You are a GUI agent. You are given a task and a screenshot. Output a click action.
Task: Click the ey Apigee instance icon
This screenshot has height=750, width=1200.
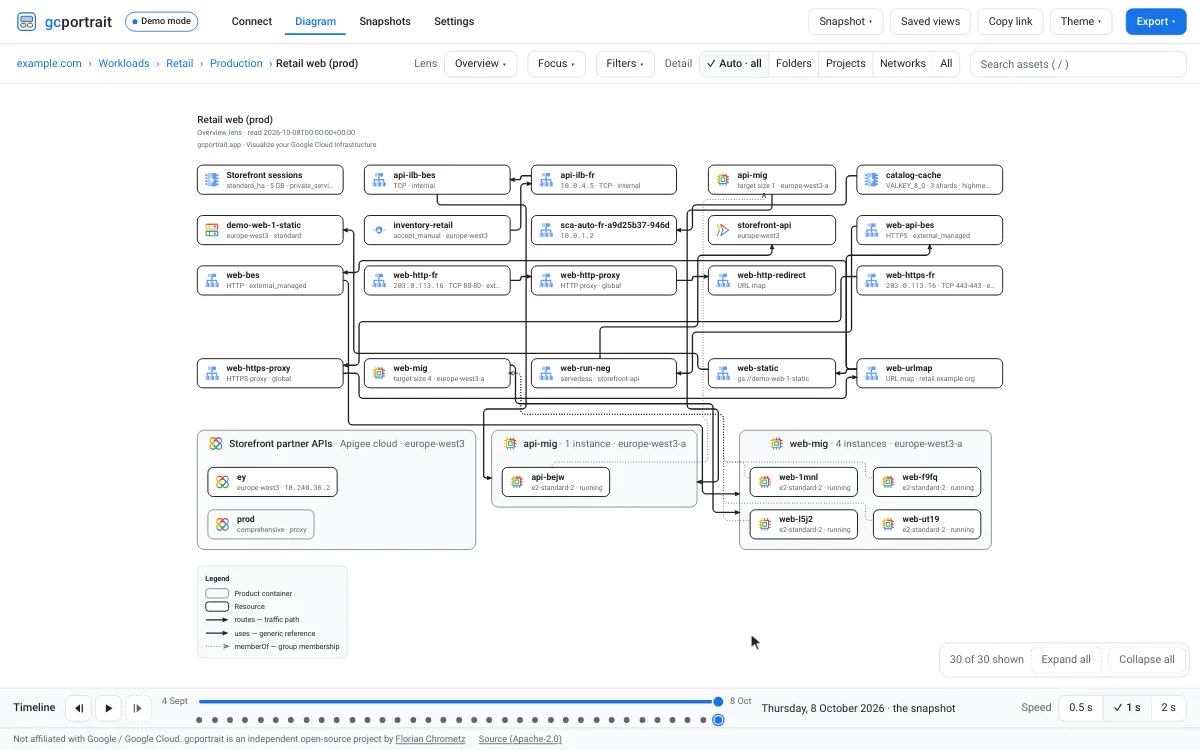pos(222,482)
